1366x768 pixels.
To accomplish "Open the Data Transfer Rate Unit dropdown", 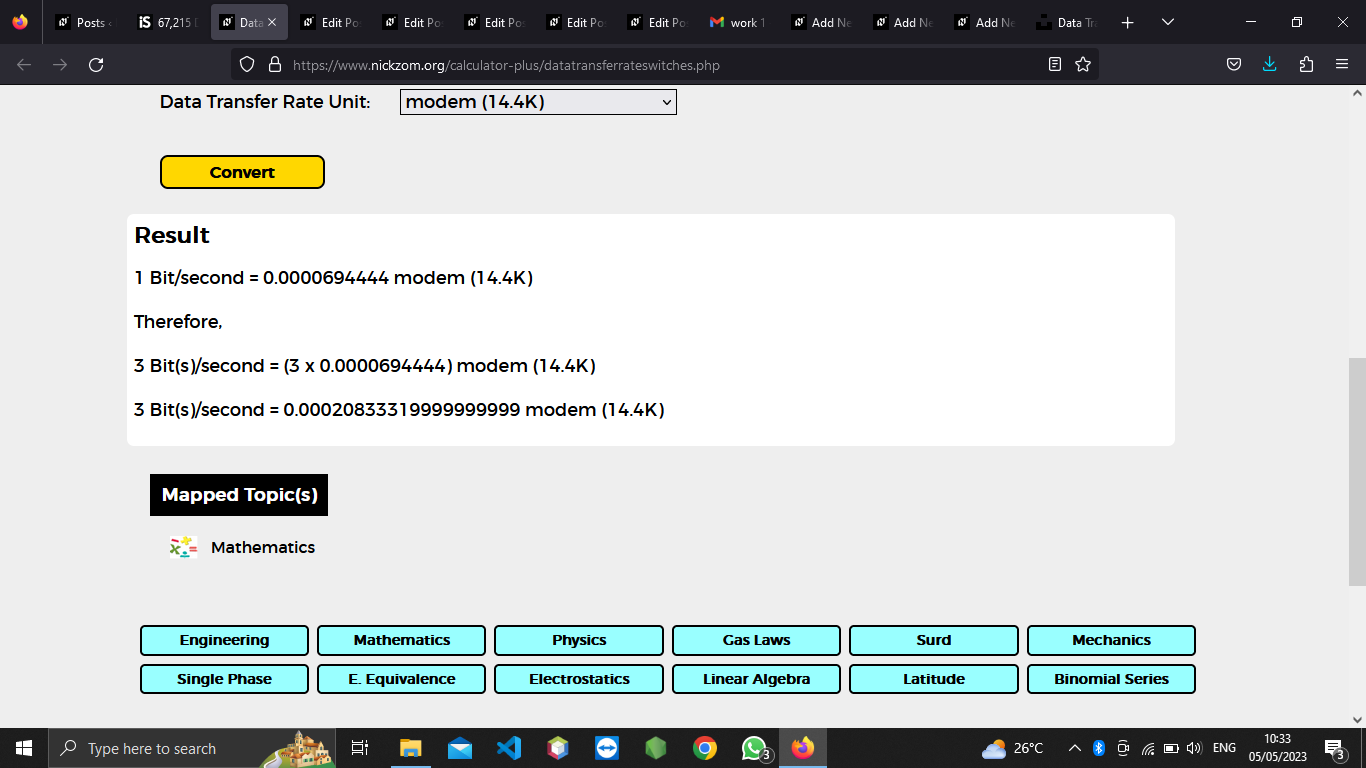I will [538, 102].
